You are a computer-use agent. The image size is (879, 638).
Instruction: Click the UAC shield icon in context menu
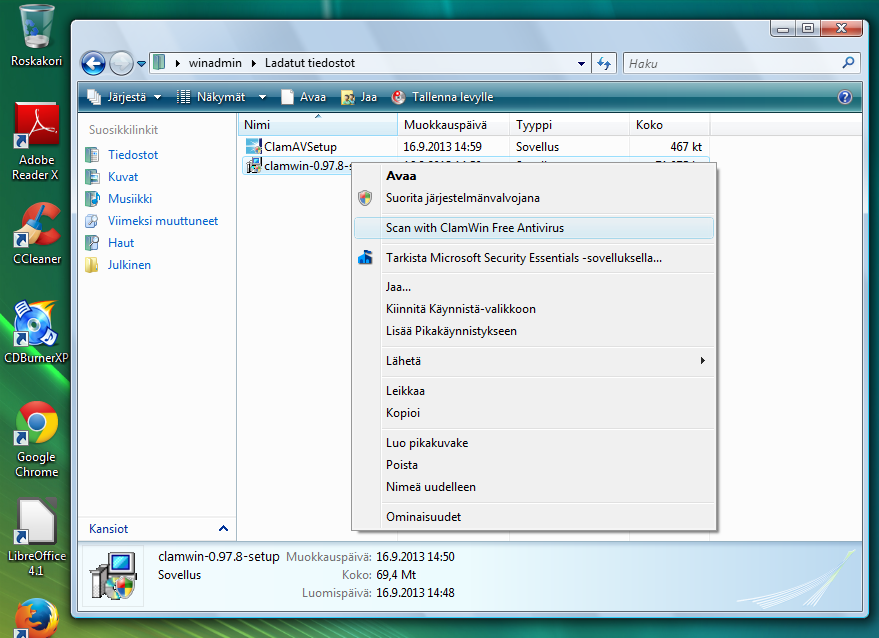point(365,198)
